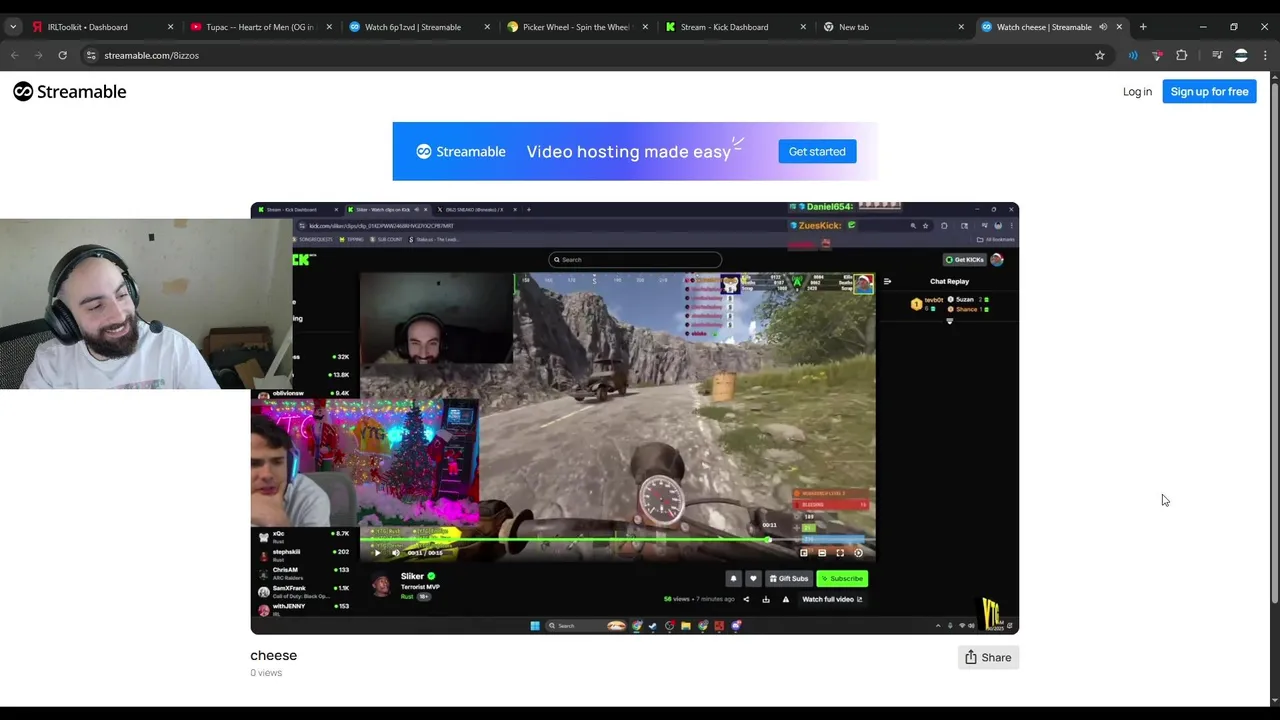Open the blue sound-wave extension icon

[1133, 55]
